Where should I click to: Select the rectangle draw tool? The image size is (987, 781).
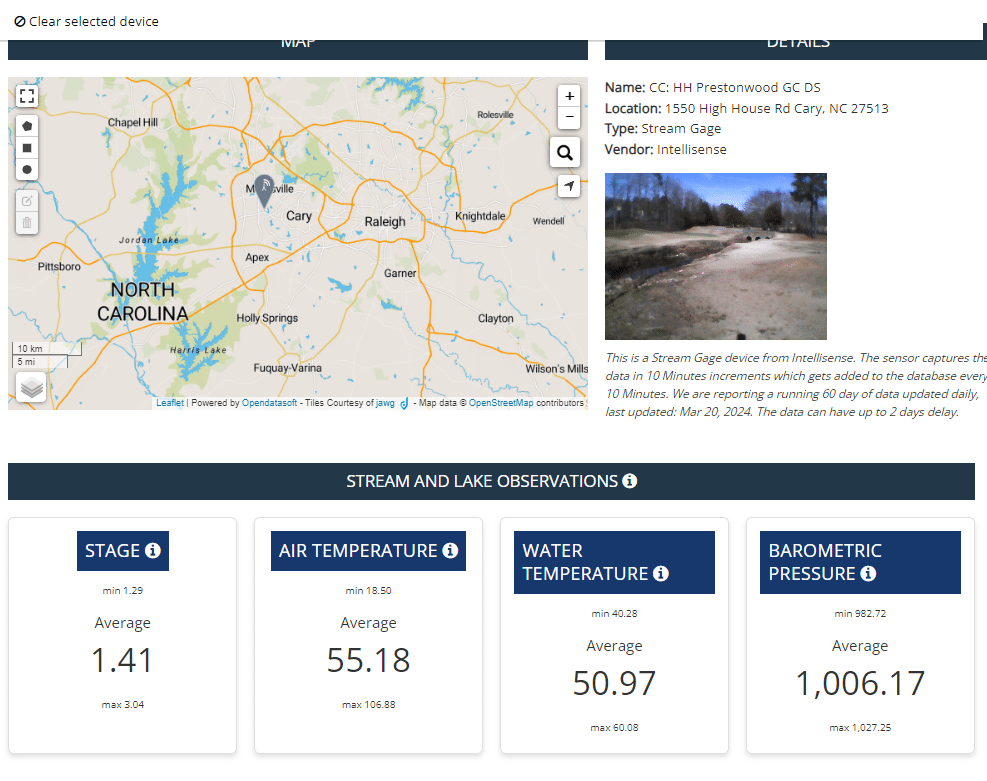(x=27, y=148)
